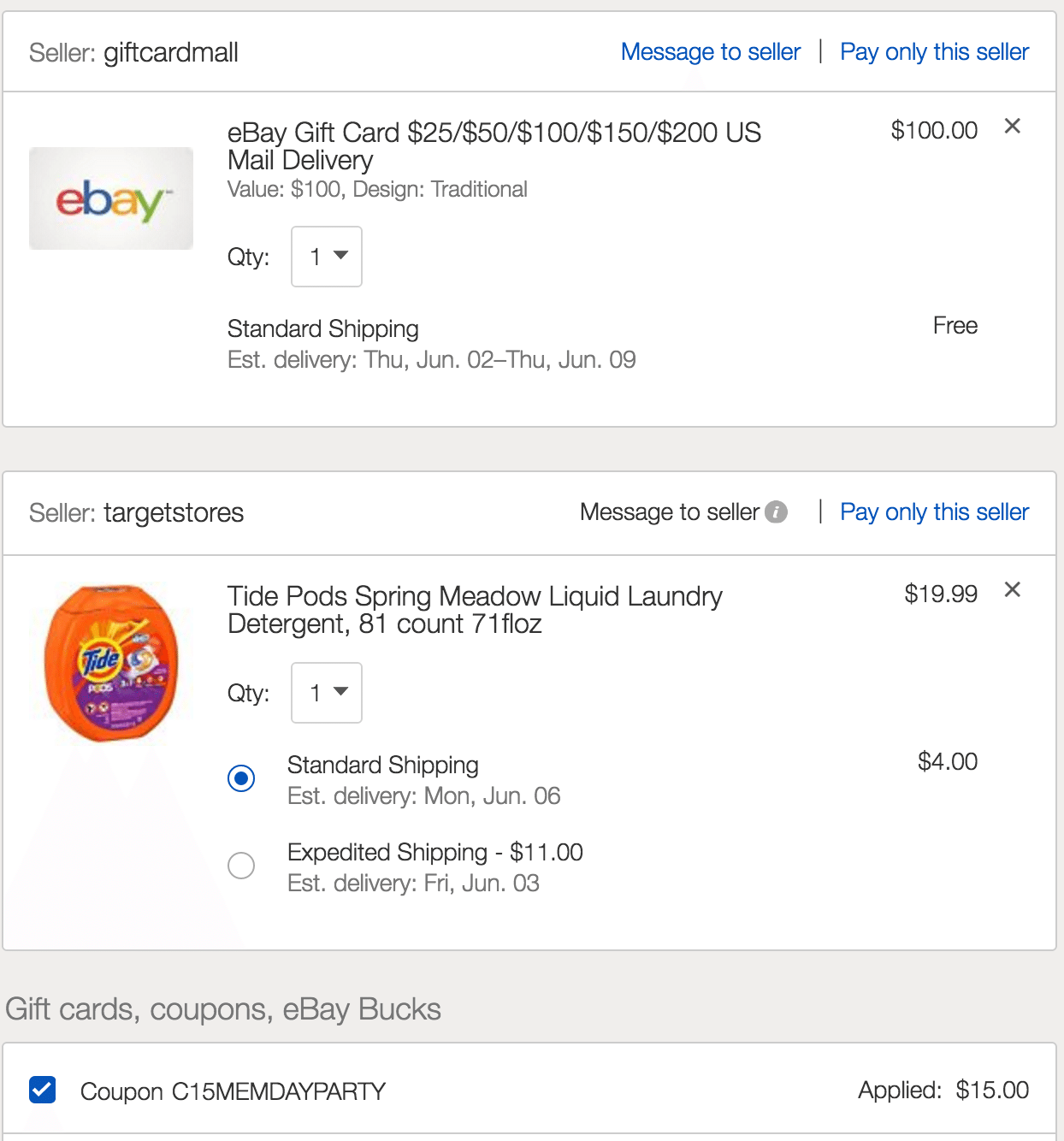Choose Expedited Shipping $11.00 option

[x=241, y=866]
